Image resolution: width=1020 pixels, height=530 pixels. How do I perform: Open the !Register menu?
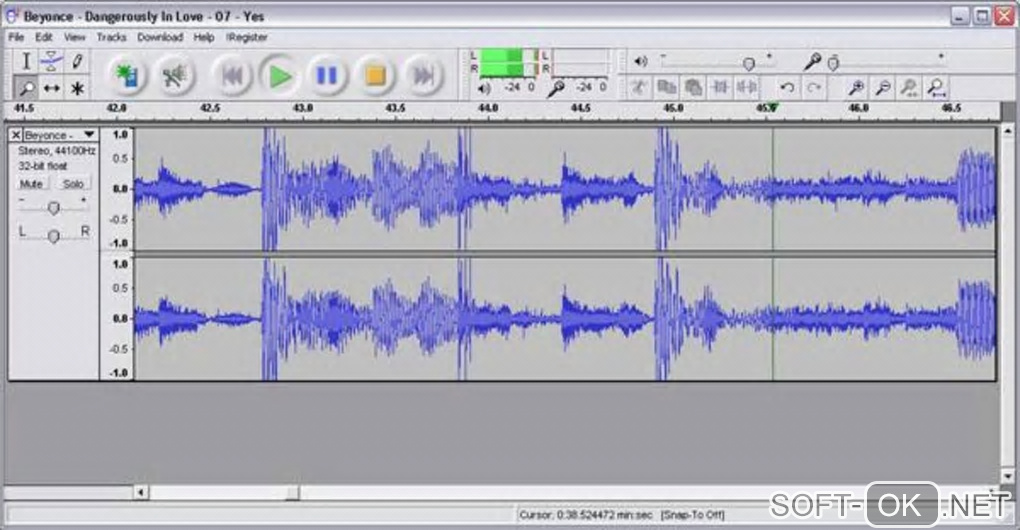247,37
